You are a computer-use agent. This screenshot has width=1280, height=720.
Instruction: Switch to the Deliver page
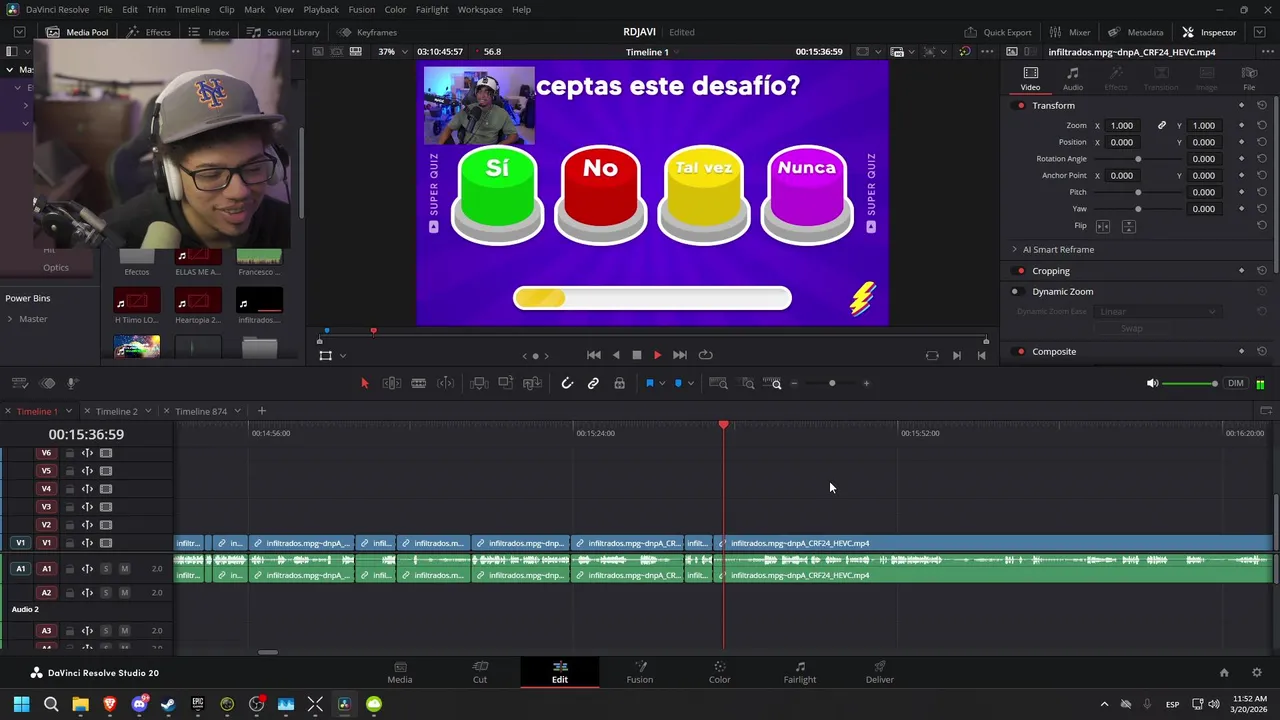880,673
